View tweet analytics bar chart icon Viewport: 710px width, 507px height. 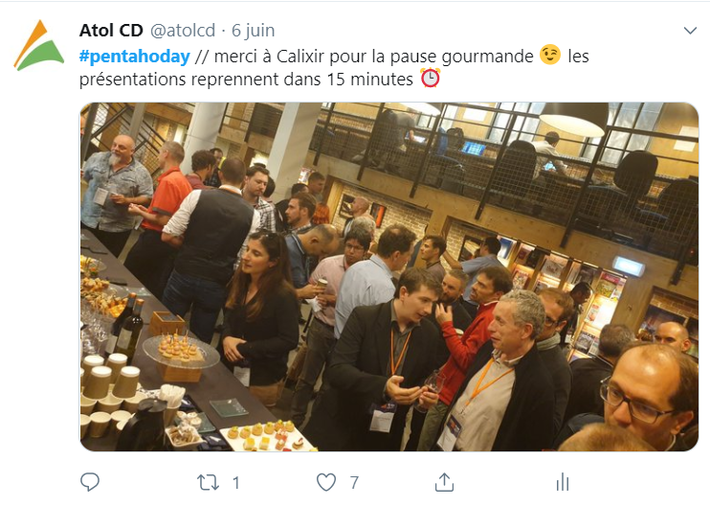pos(562,482)
